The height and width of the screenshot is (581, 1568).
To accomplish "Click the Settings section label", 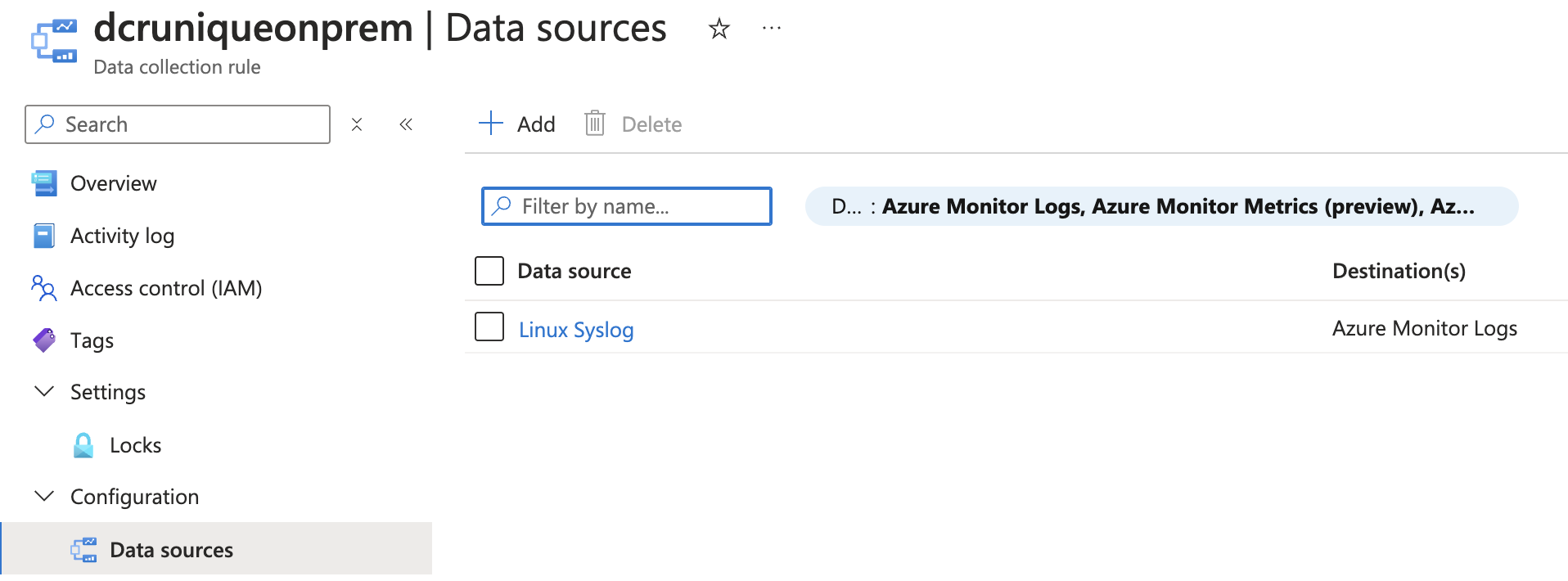I will pyautogui.click(x=108, y=392).
